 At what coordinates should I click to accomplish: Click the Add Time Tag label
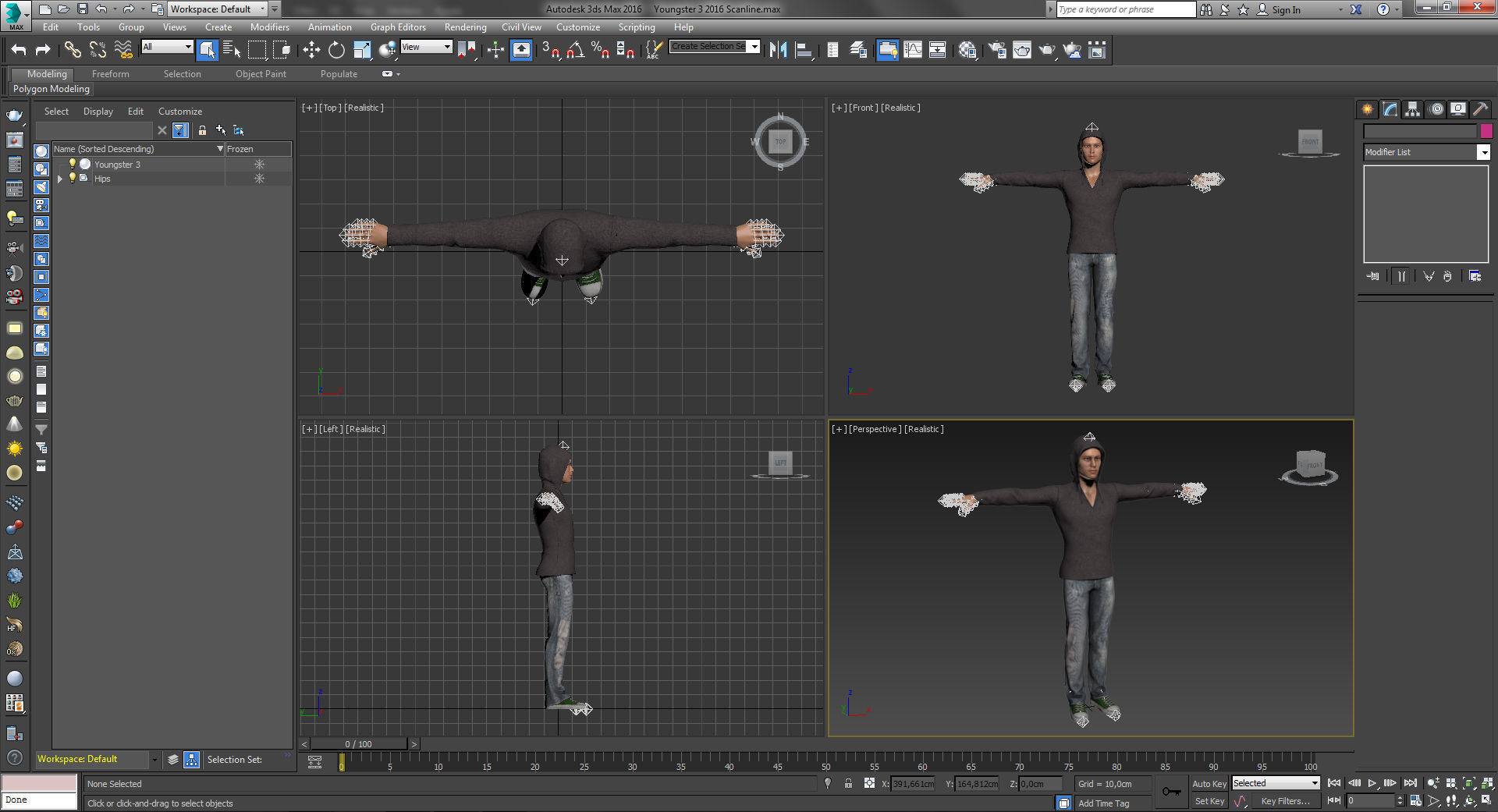(1103, 803)
